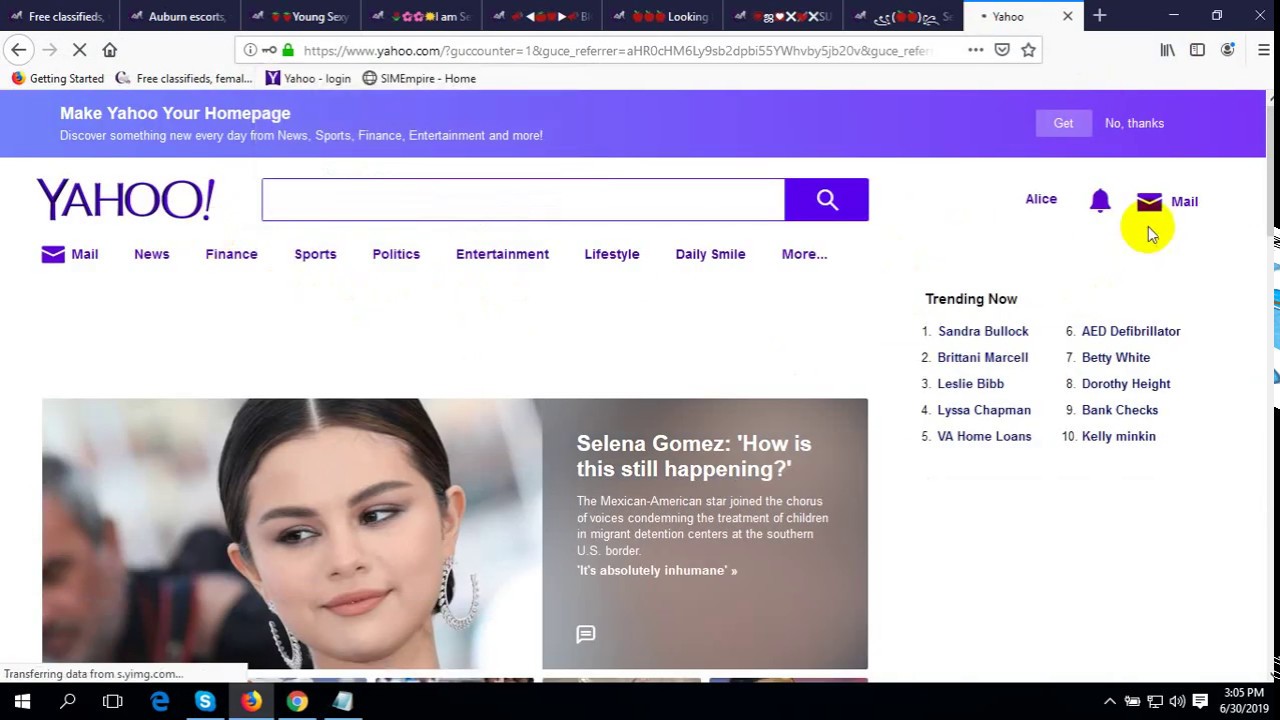
Task: Open the Alice account link
Action: click(x=1041, y=199)
